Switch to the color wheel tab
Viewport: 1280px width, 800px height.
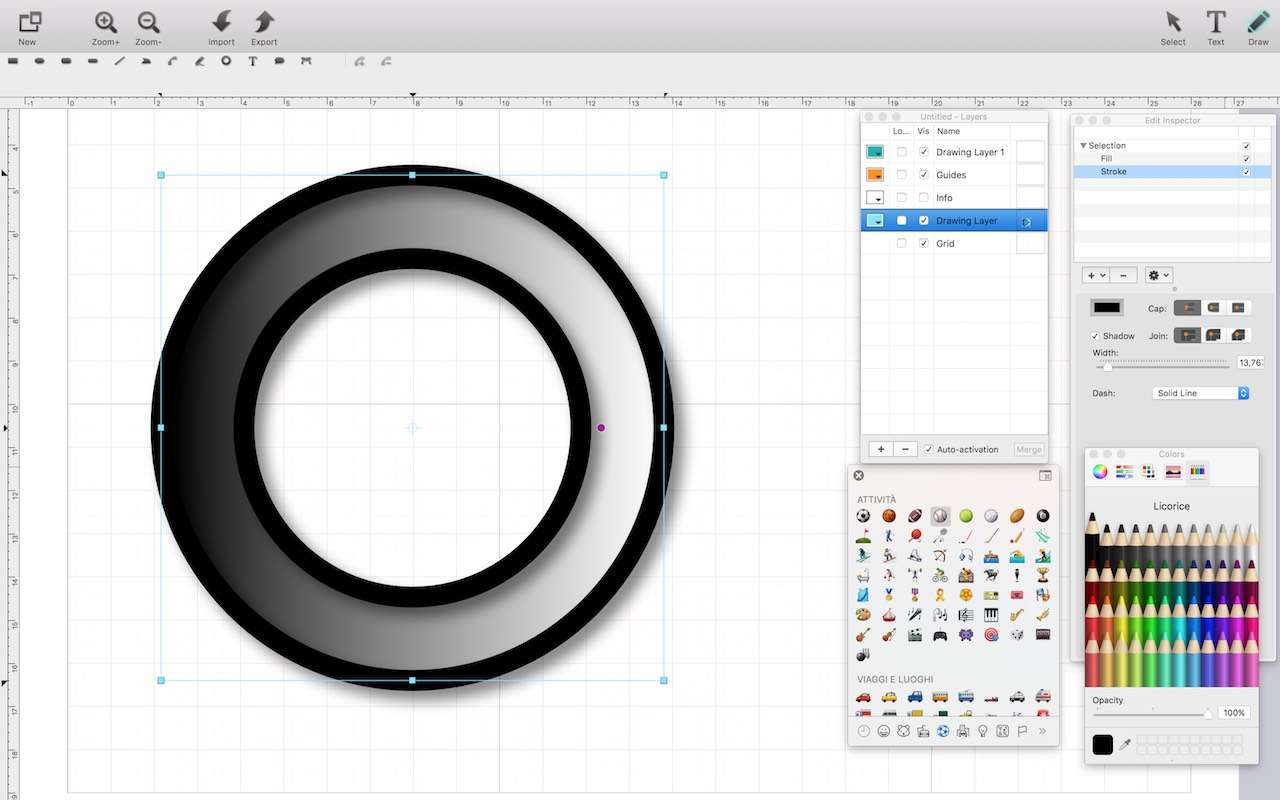(1099, 471)
